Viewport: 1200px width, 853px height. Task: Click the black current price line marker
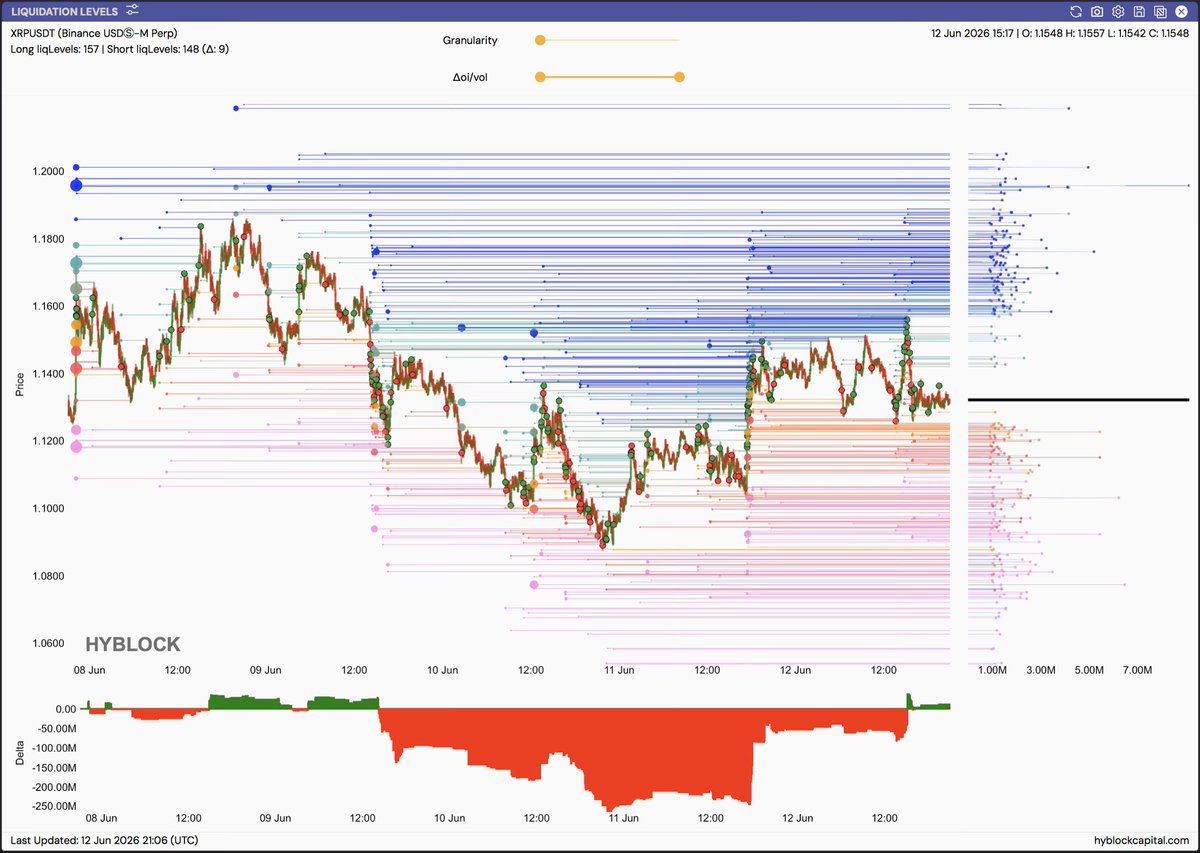[1078, 400]
